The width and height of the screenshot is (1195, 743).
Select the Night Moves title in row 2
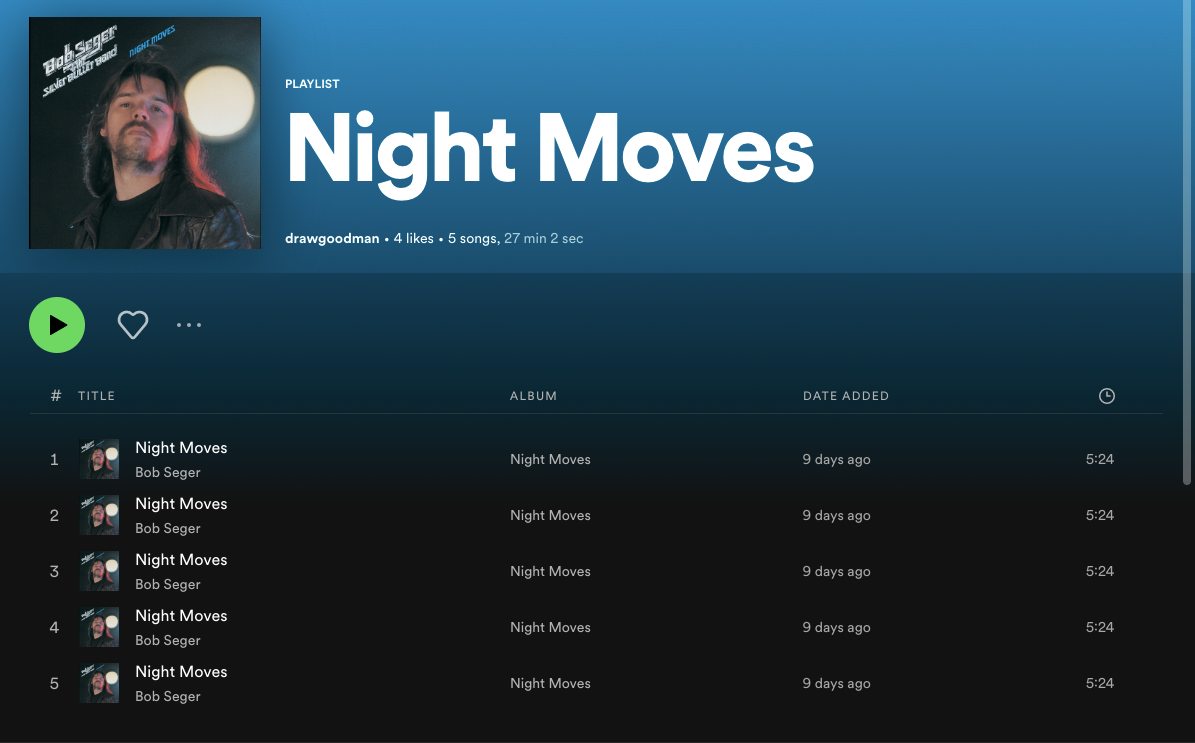point(181,504)
